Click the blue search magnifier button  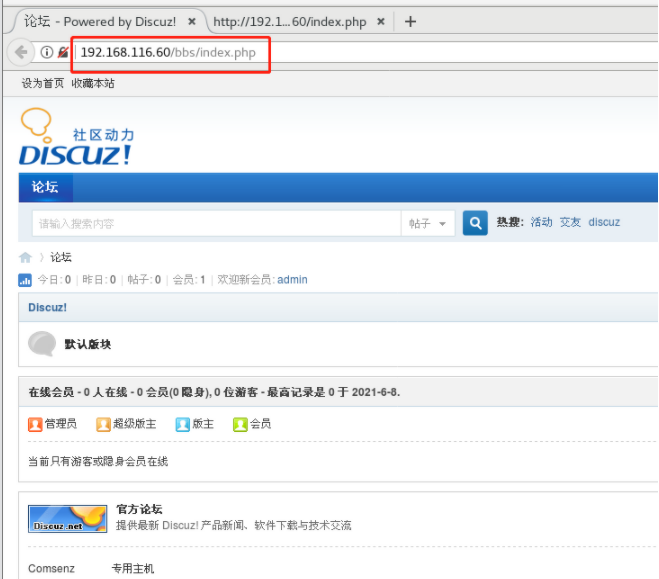coord(475,223)
